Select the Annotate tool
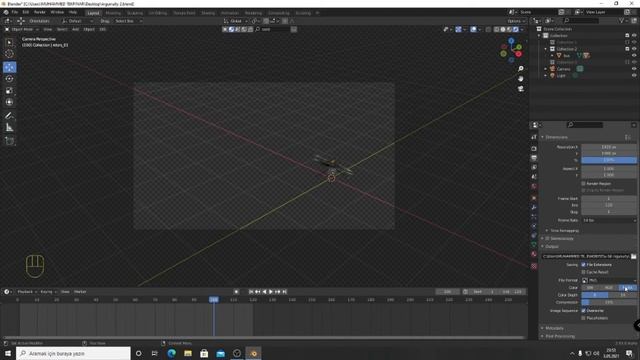This screenshot has width=640, height=360. click(x=9, y=116)
